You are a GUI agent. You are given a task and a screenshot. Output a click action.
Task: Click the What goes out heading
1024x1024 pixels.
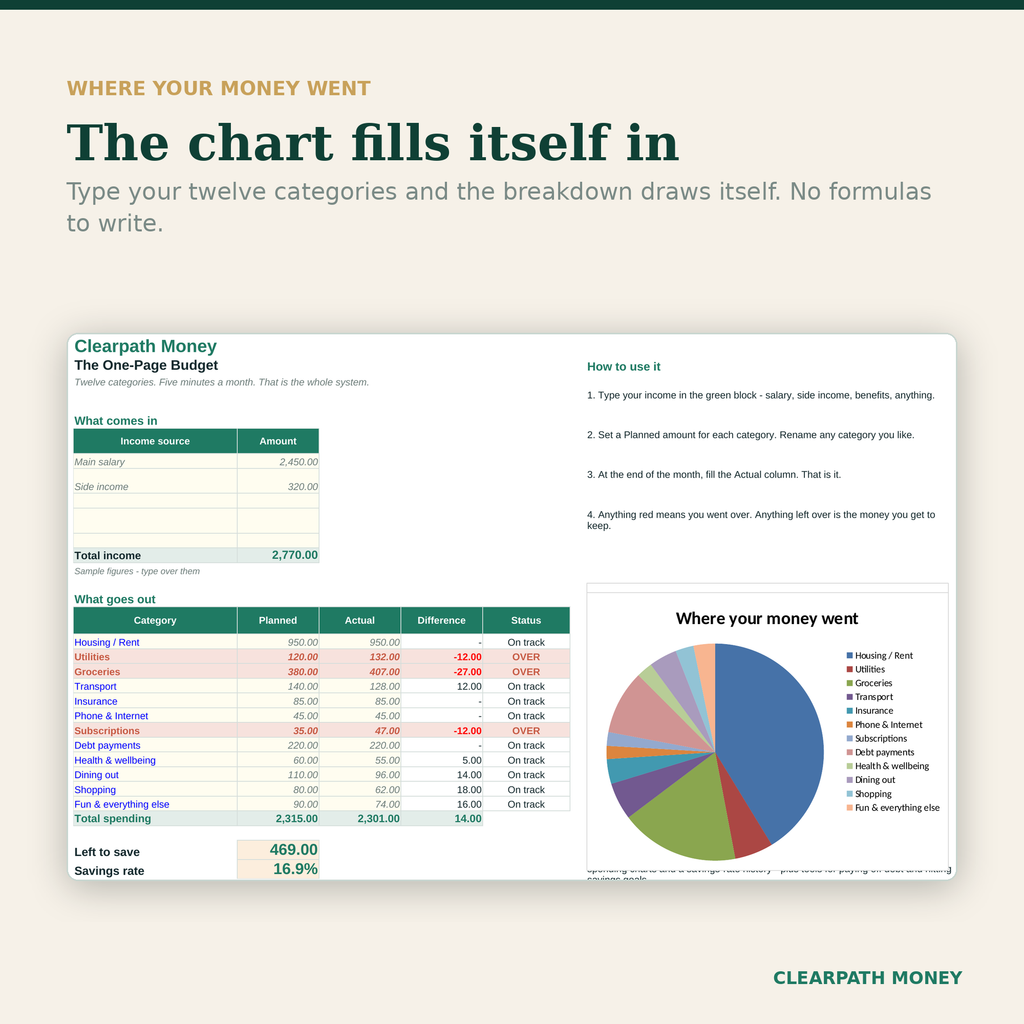pos(115,600)
